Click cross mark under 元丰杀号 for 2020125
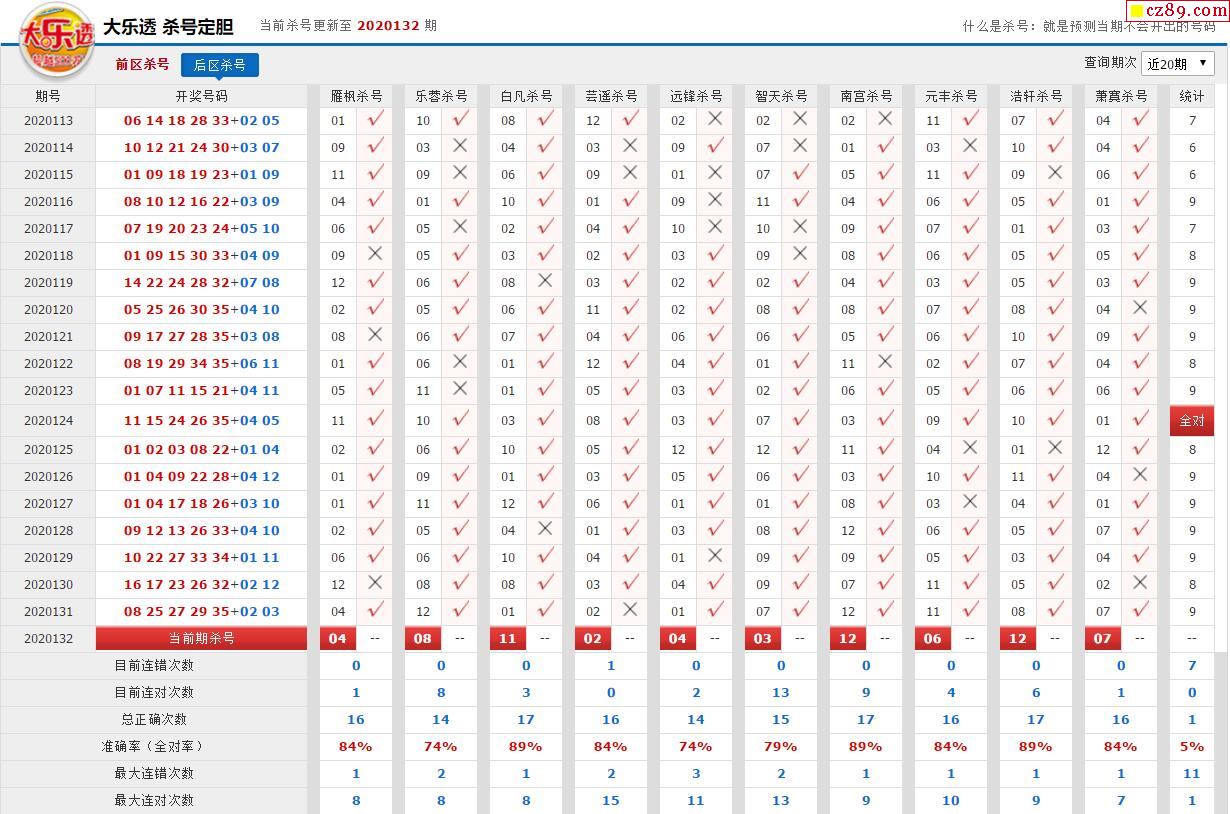The image size is (1230, 814). (x=970, y=448)
